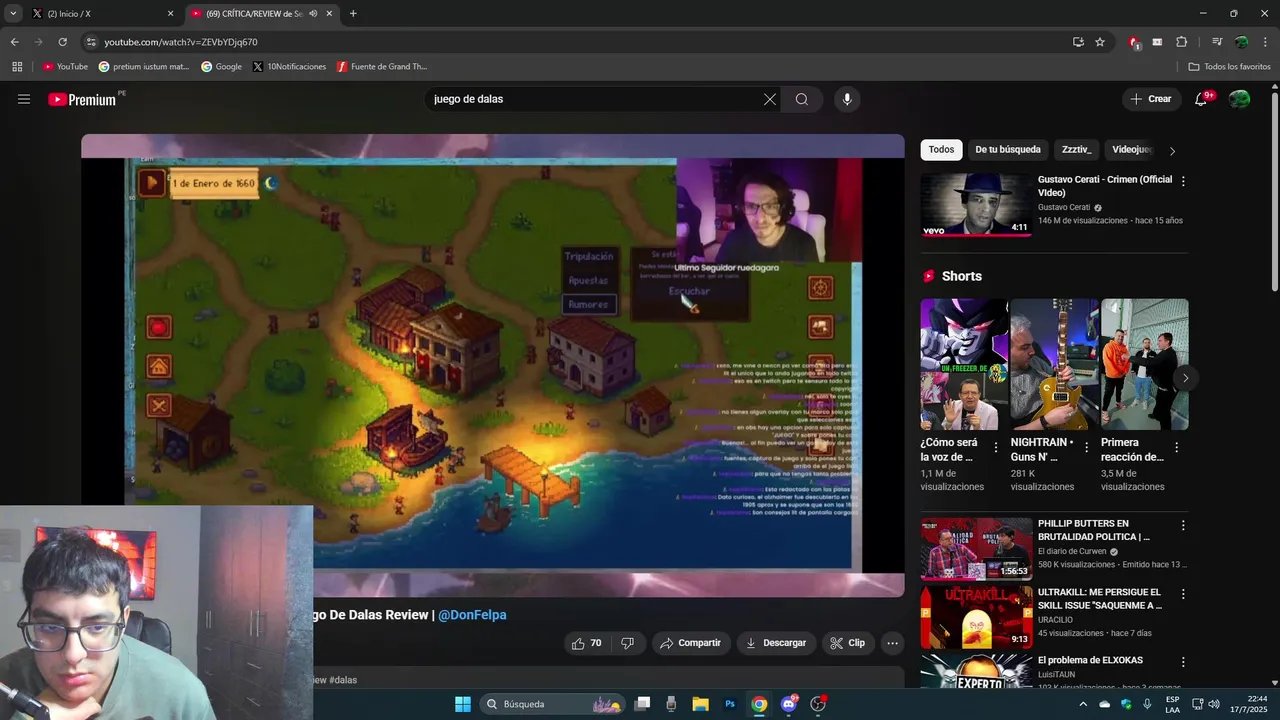Open YouTube notifications bell
This screenshot has width=1280, height=720.
point(1201,99)
